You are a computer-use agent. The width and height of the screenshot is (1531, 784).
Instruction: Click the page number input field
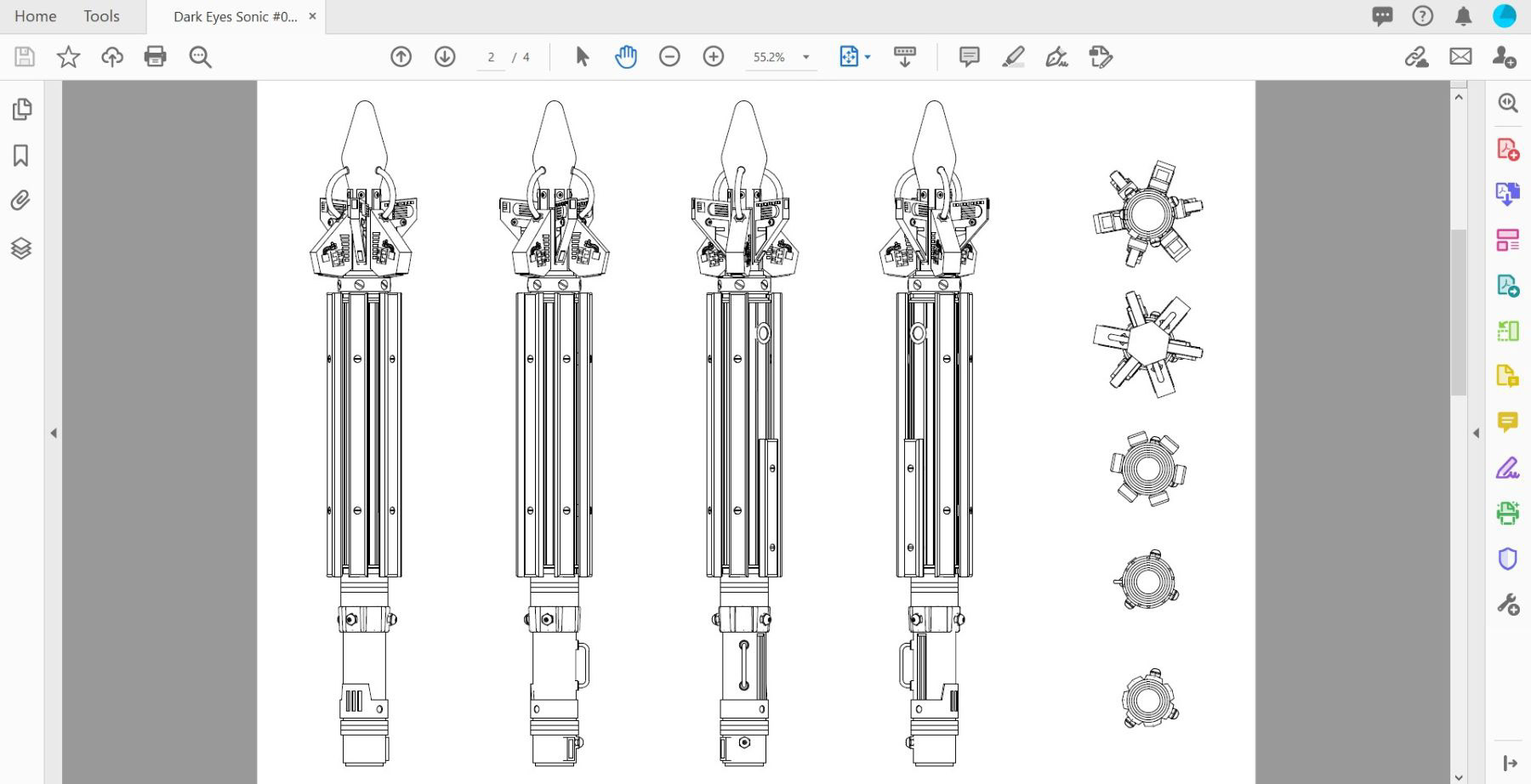[491, 57]
